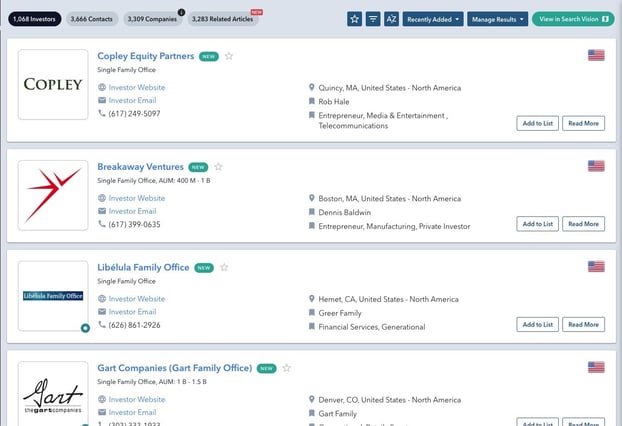Click phone icon next to (617) 249-5097
Image resolution: width=622 pixels, height=426 pixels.
pyautogui.click(x=102, y=113)
